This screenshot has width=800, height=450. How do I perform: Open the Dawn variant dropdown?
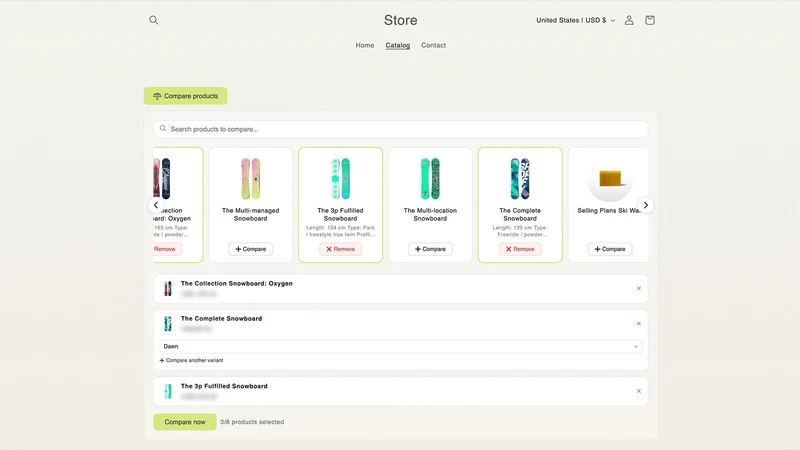click(x=401, y=346)
